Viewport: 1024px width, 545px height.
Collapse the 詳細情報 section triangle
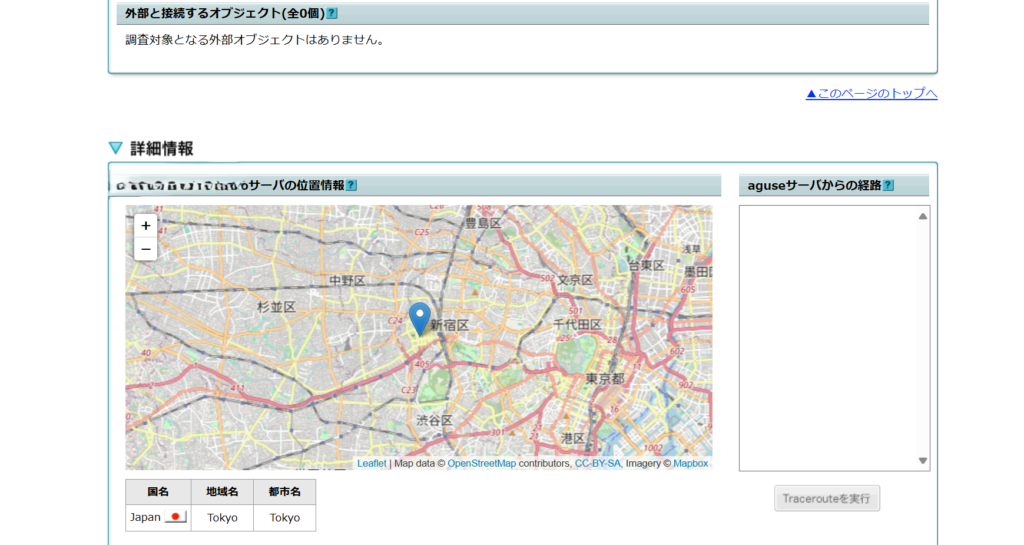click(x=116, y=148)
